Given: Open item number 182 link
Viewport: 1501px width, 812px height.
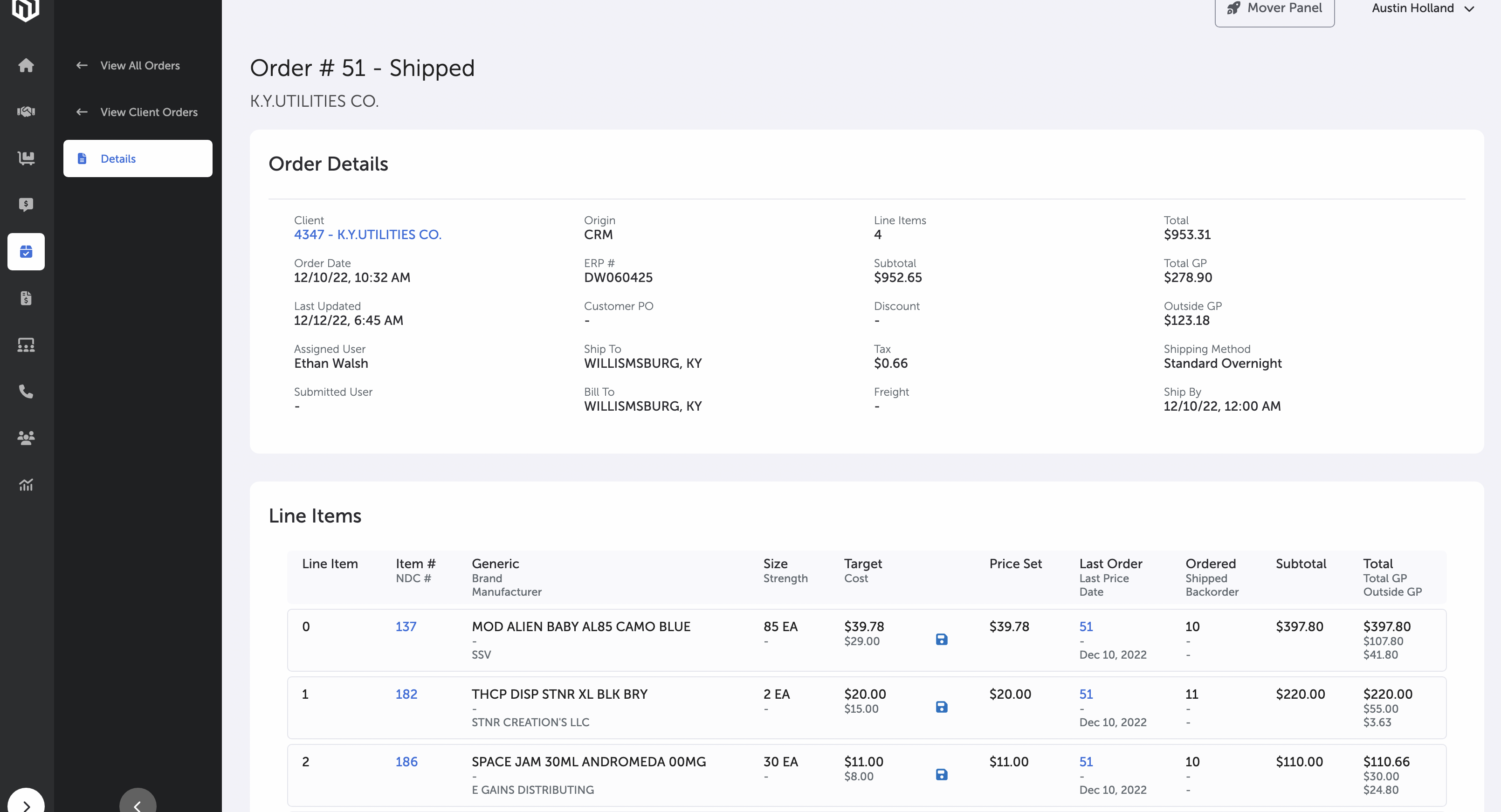Looking at the screenshot, I should click(x=406, y=695).
